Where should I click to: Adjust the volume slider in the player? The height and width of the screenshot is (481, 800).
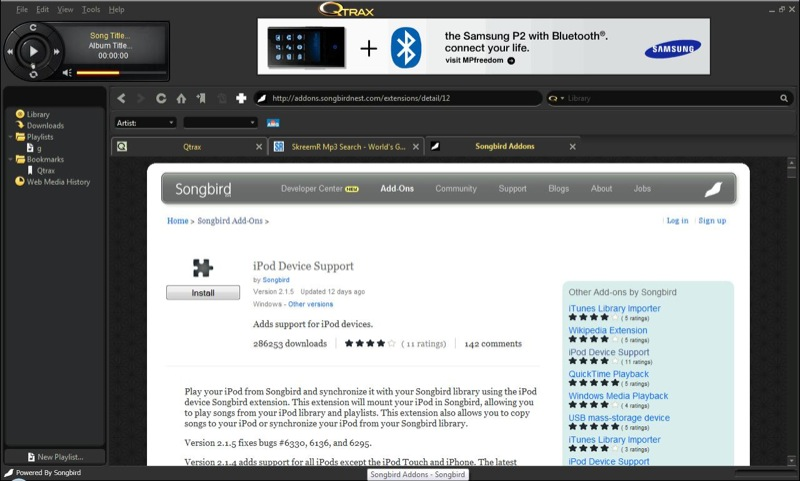121,73
